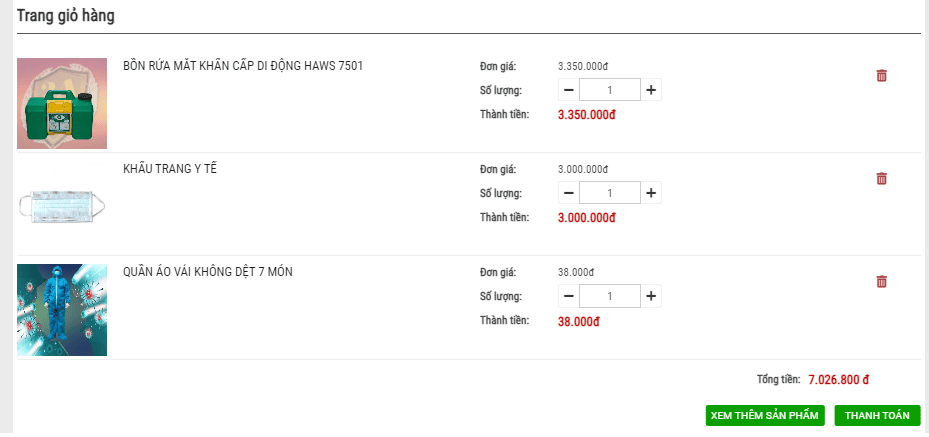Decrease quantity of Haws 7501 eyewash
929x437 pixels.
click(569, 90)
